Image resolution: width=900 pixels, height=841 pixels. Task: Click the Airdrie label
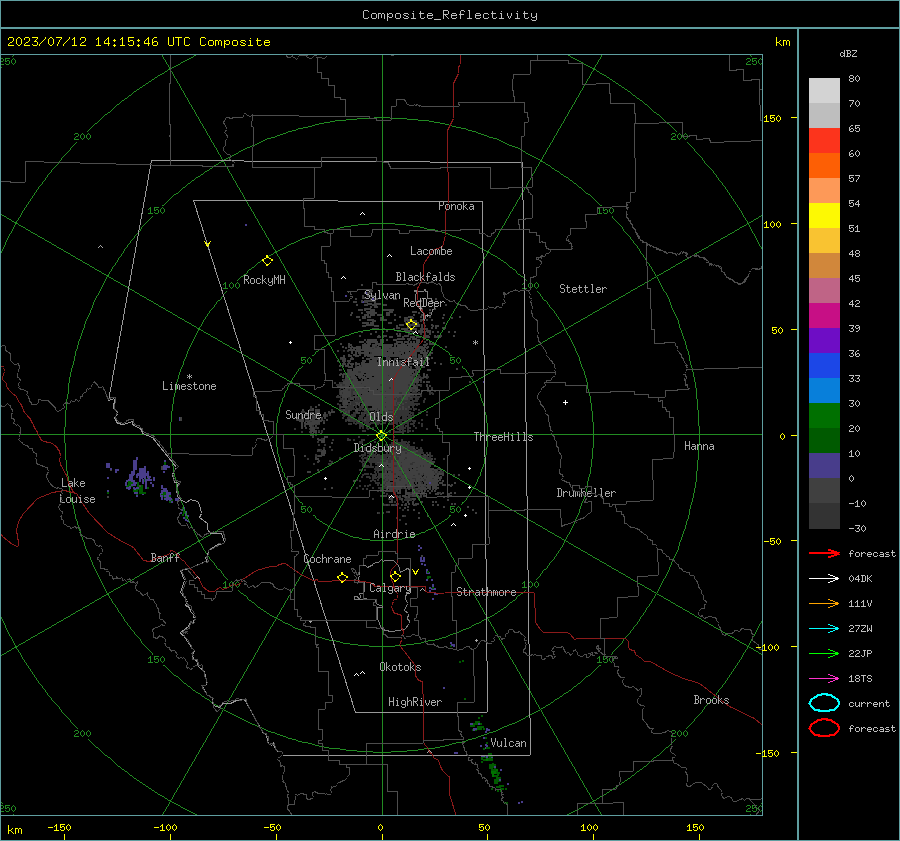[394, 534]
